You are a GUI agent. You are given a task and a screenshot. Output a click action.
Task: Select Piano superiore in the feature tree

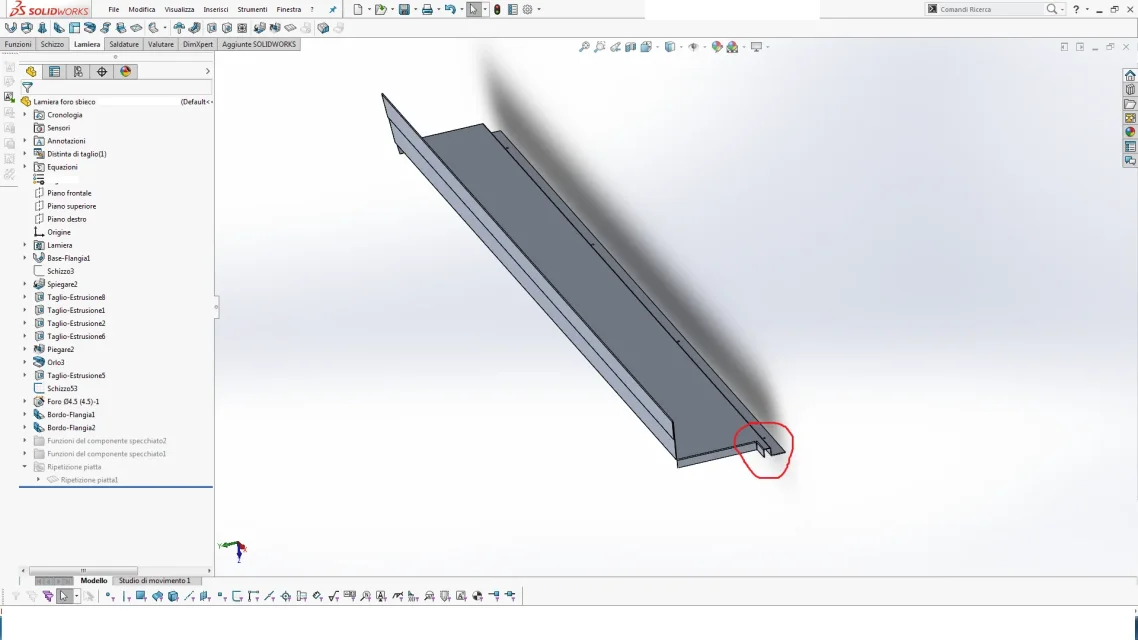(x=71, y=206)
